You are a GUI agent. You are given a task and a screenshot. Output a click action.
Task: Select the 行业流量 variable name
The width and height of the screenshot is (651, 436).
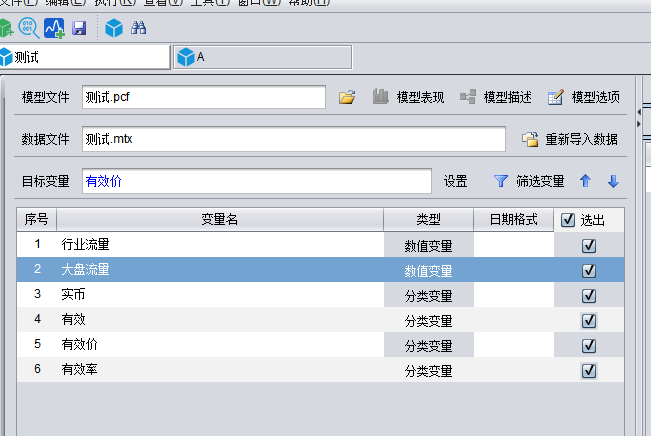coord(86,245)
